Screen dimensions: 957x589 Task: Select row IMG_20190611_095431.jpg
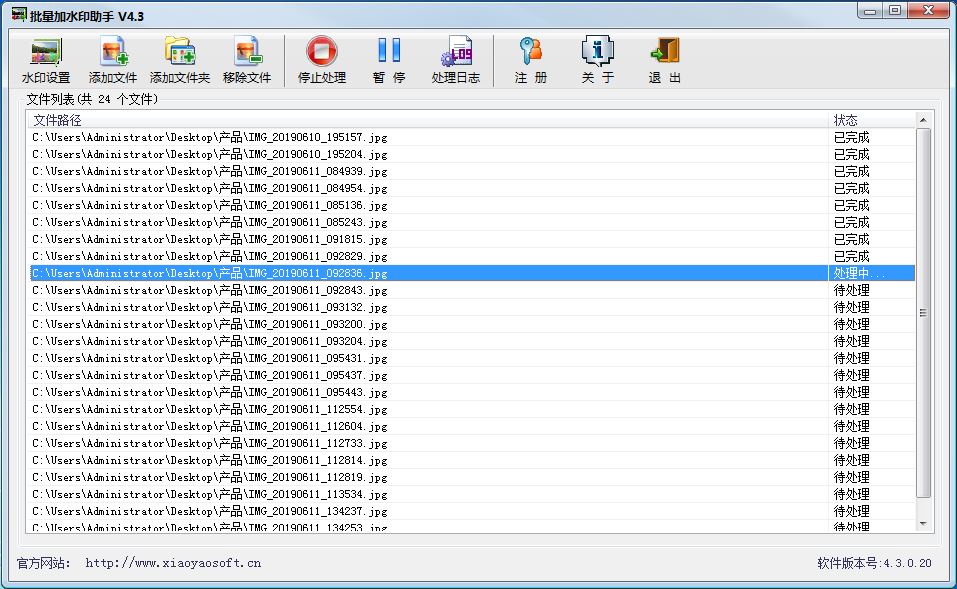[x=472, y=358]
